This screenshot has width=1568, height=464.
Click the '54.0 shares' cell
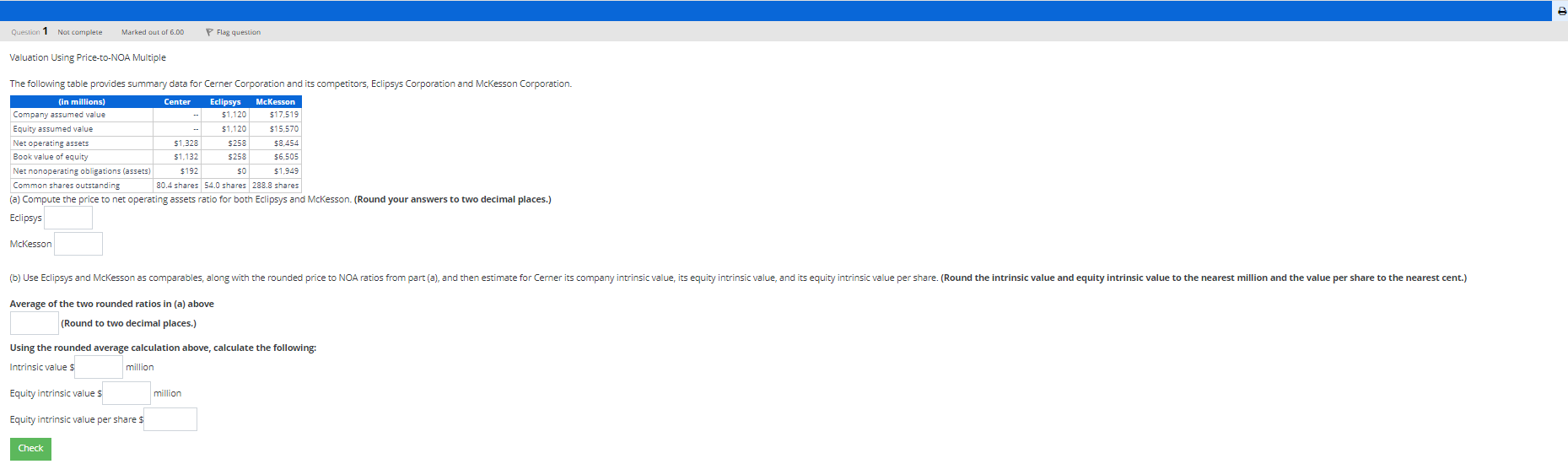pos(225,186)
